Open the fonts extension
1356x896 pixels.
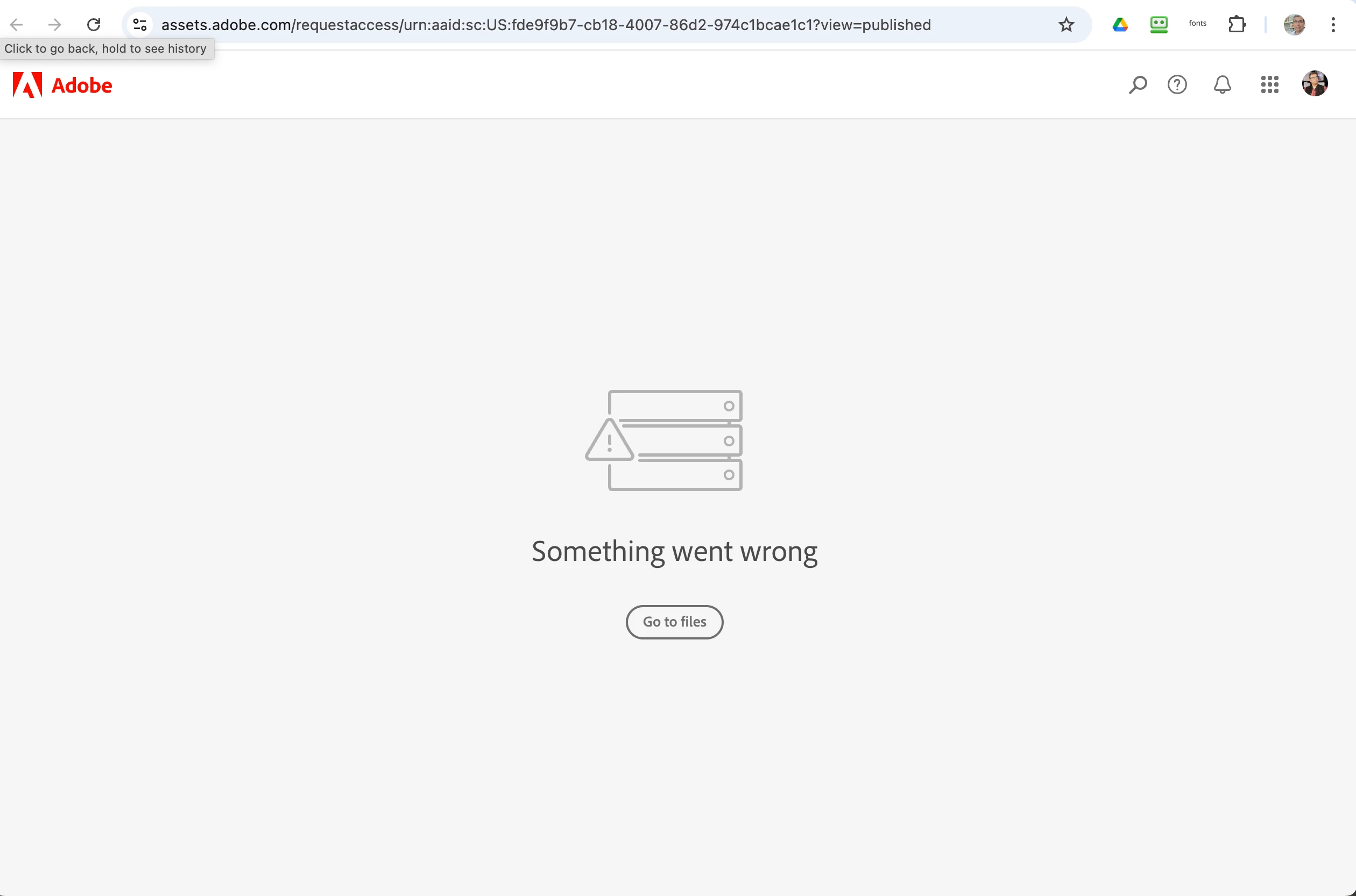1198,24
